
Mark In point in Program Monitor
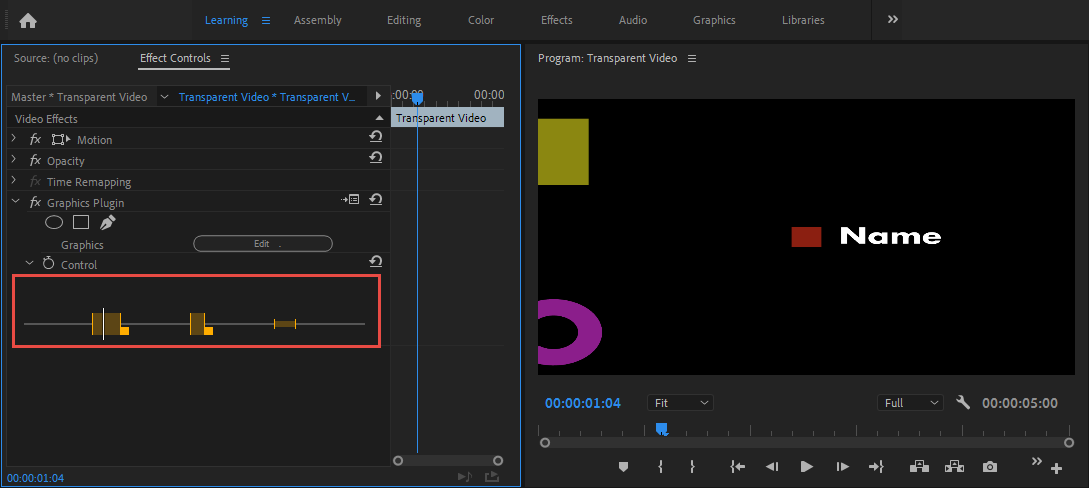(x=660, y=467)
